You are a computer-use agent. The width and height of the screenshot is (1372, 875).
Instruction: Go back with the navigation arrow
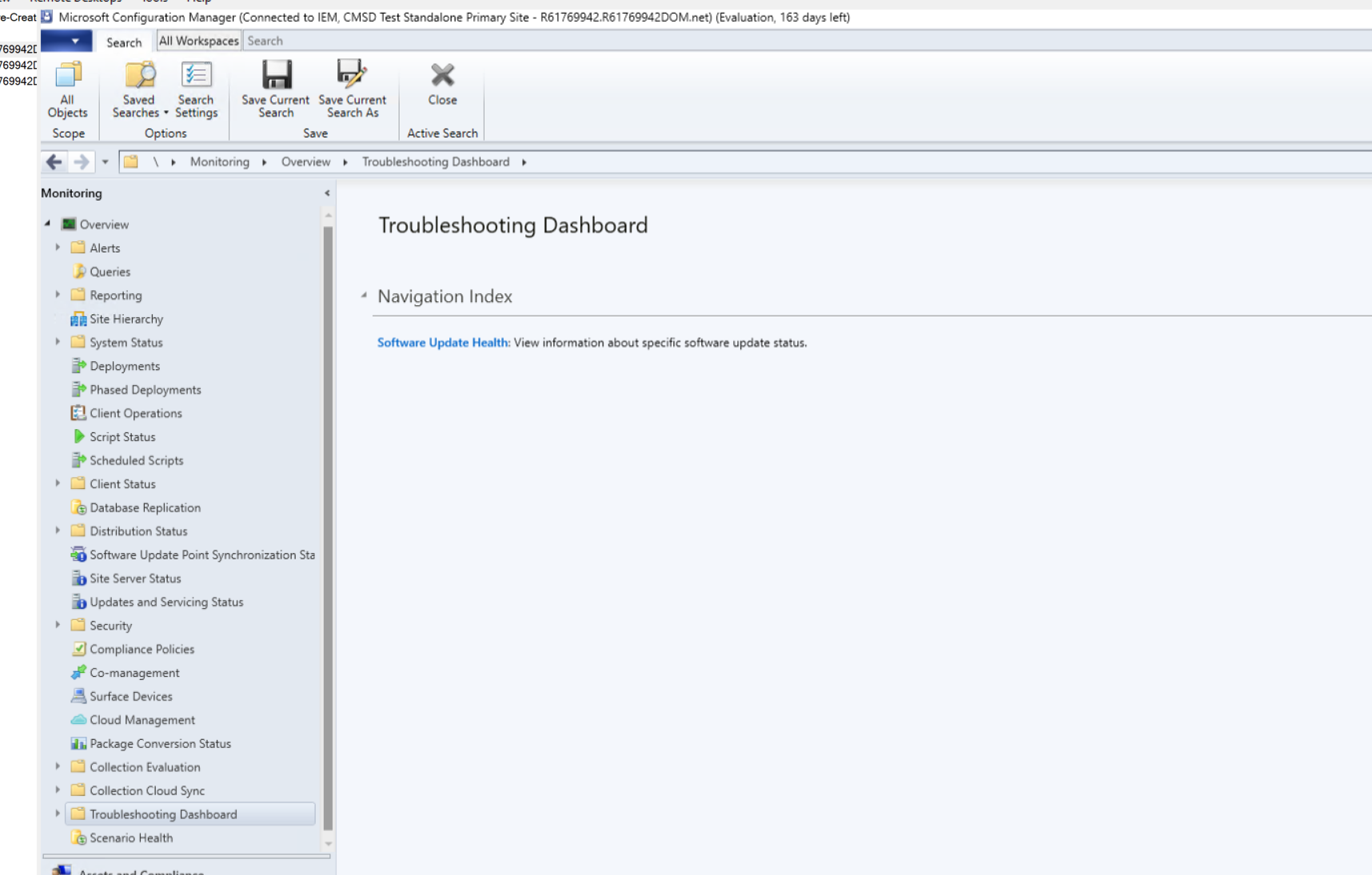tap(54, 162)
